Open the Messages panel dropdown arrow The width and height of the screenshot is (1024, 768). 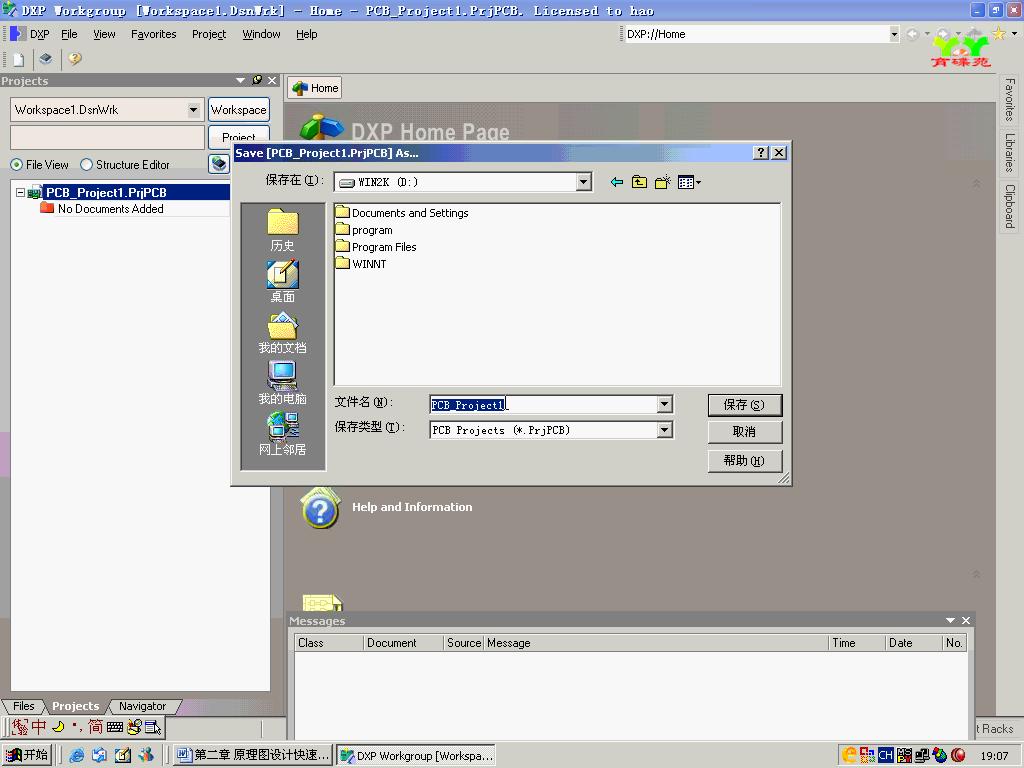click(x=950, y=620)
